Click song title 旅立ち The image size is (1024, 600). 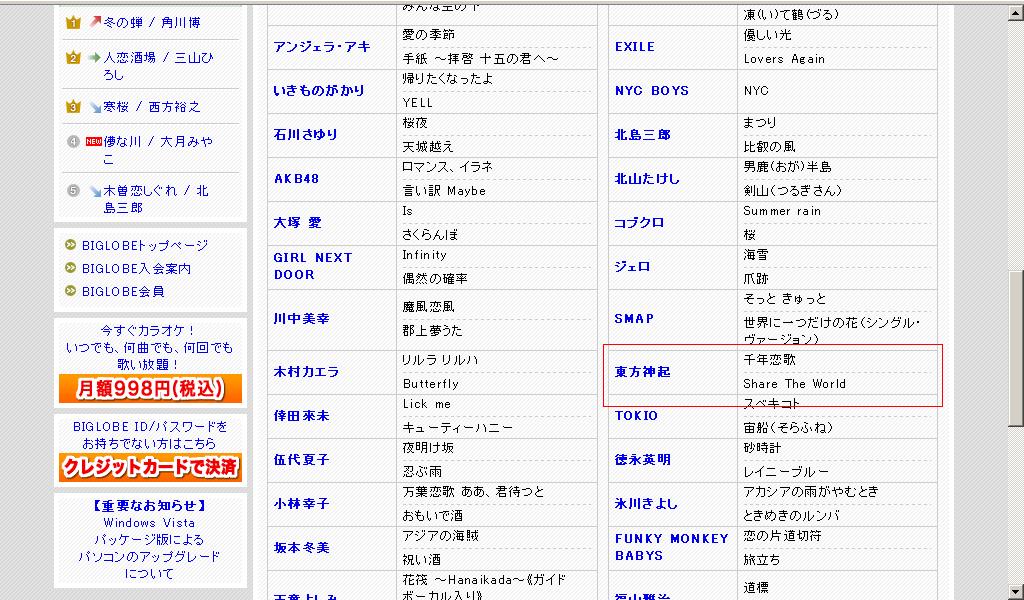coord(761,560)
